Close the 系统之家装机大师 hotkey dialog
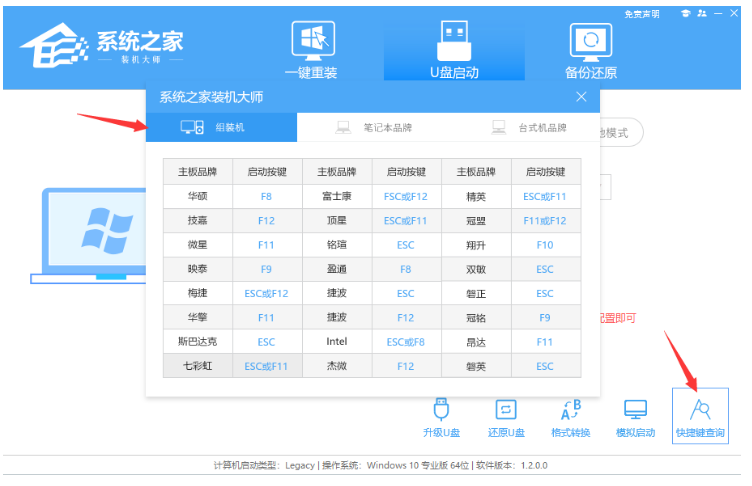Image resolution: width=752 pixels, height=486 pixels. (581, 97)
